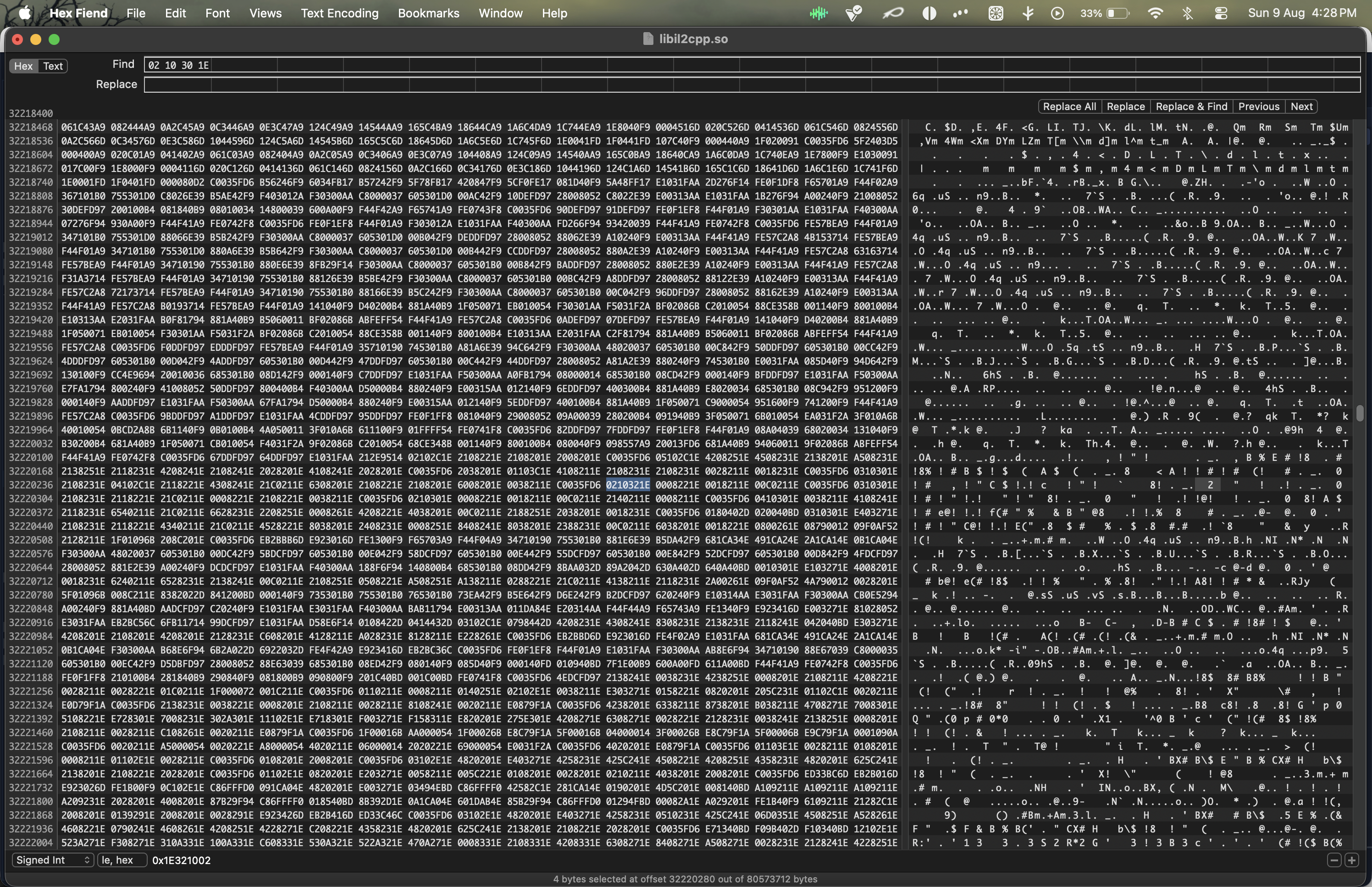Click the swoosh-shaped menu bar icon
This screenshot has width=1372, height=887.
(x=893, y=13)
